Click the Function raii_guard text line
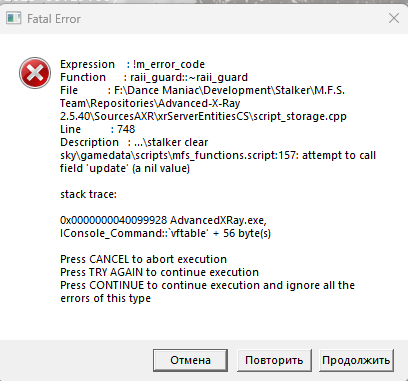408x381 pixels. pos(154,77)
